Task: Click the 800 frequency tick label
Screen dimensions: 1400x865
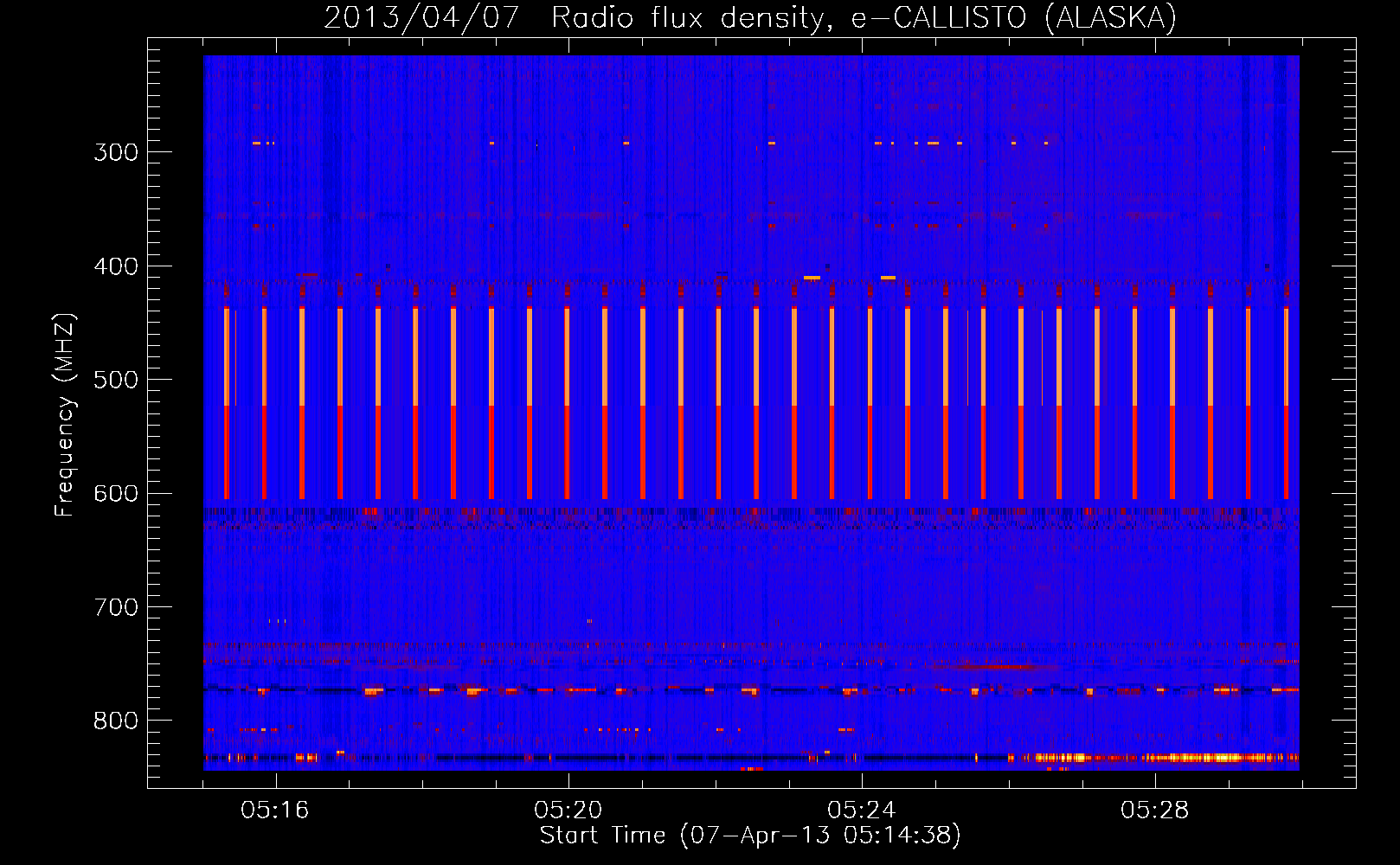Action: (x=116, y=721)
